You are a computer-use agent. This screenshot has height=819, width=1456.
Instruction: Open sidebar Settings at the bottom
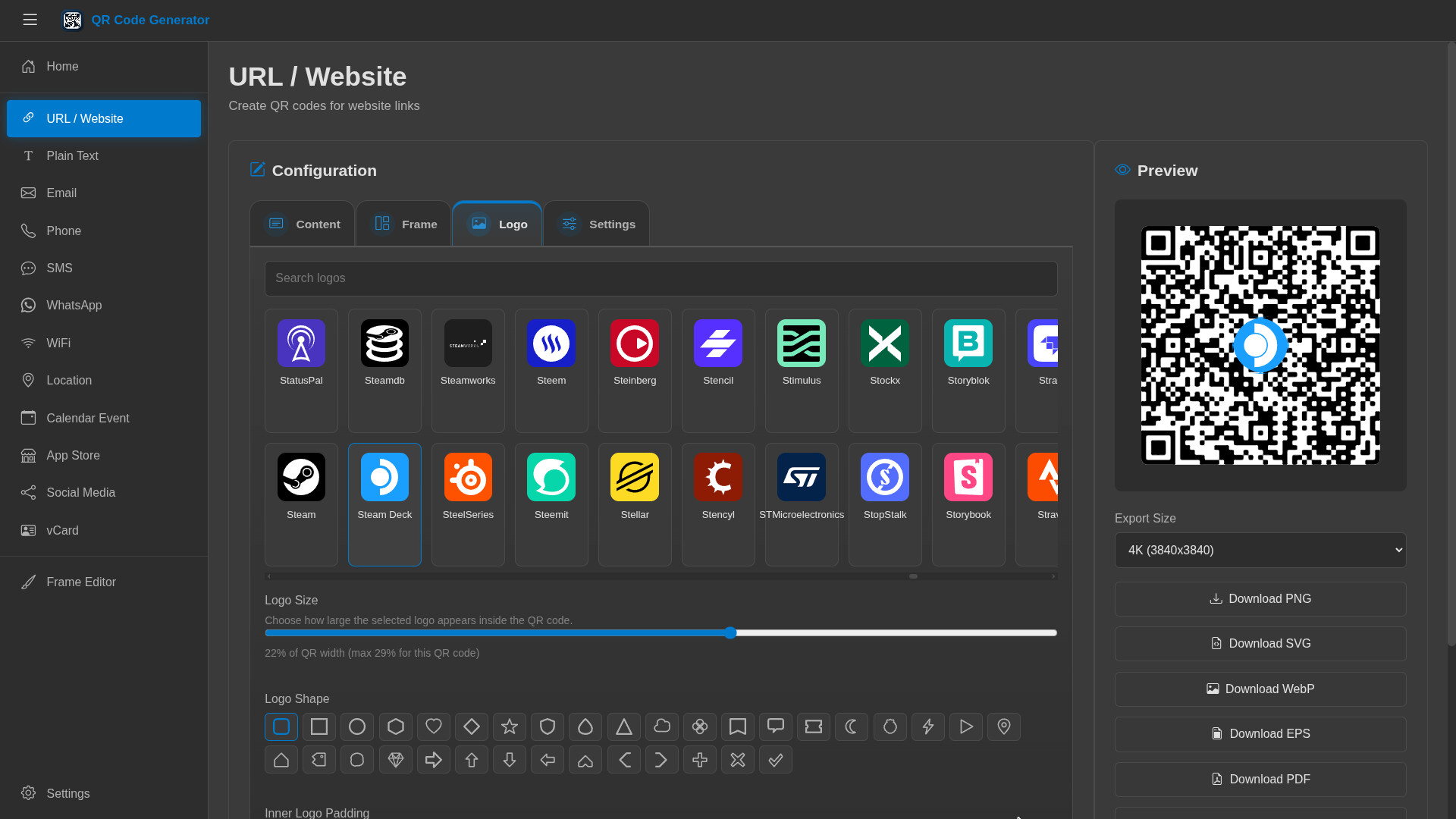tap(104, 793)
